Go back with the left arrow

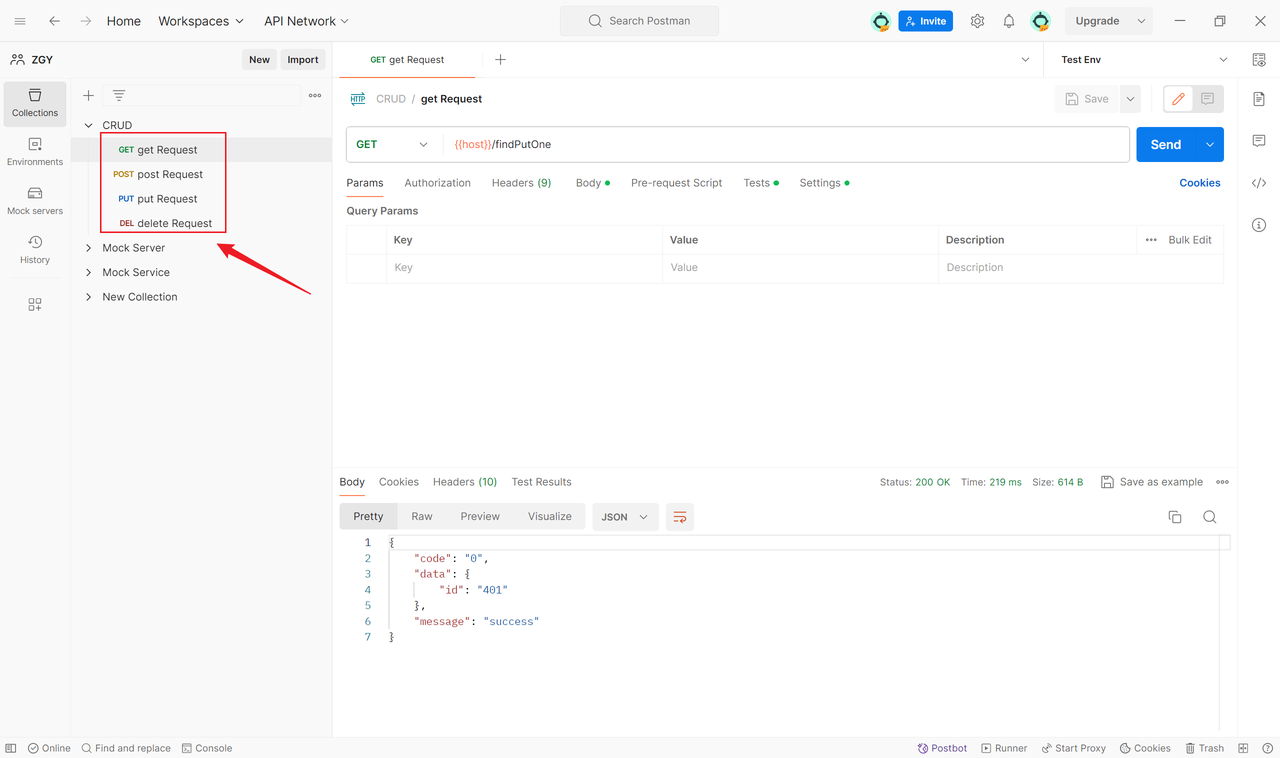point(54,21)
